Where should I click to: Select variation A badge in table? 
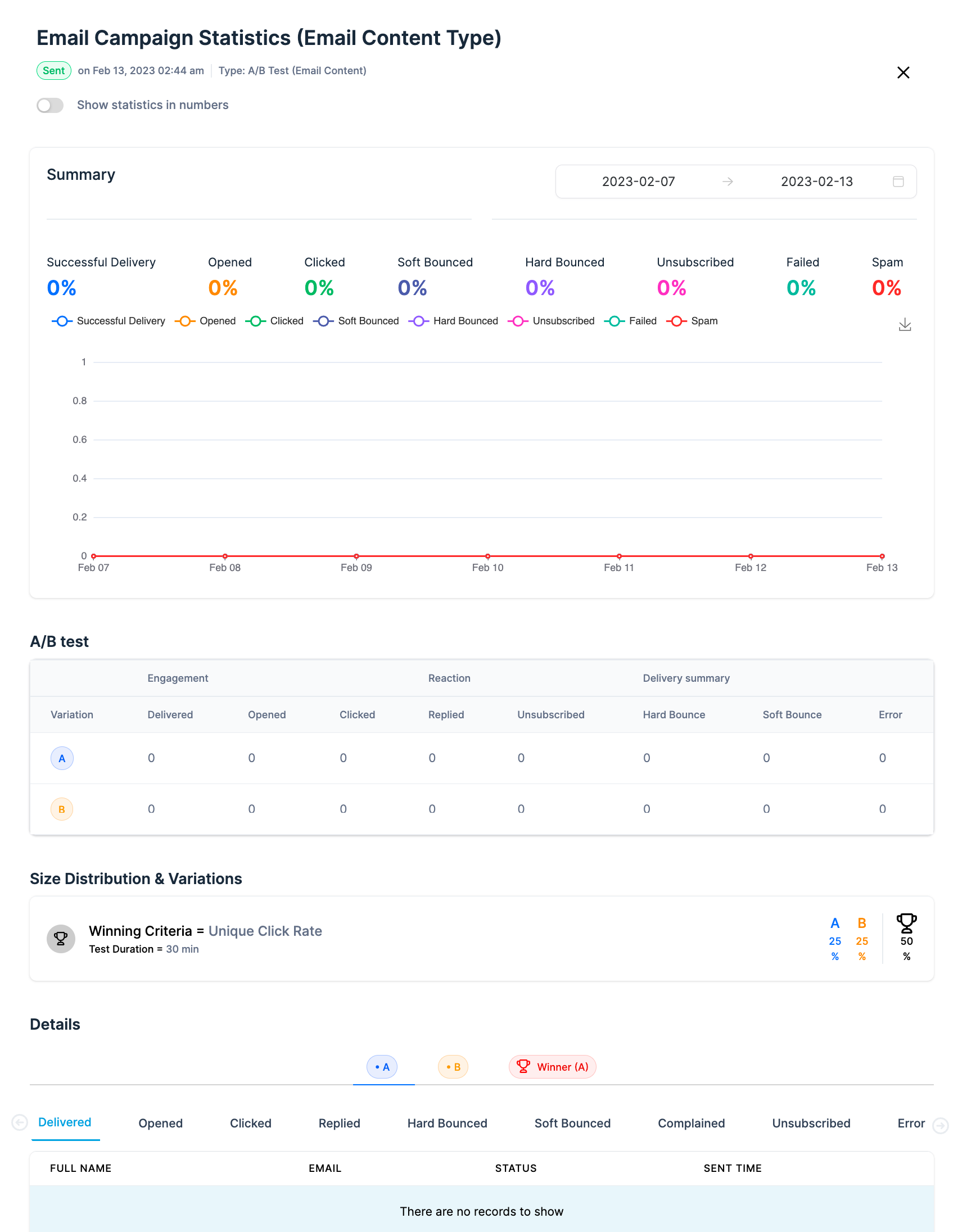click(x=62, y=758)
